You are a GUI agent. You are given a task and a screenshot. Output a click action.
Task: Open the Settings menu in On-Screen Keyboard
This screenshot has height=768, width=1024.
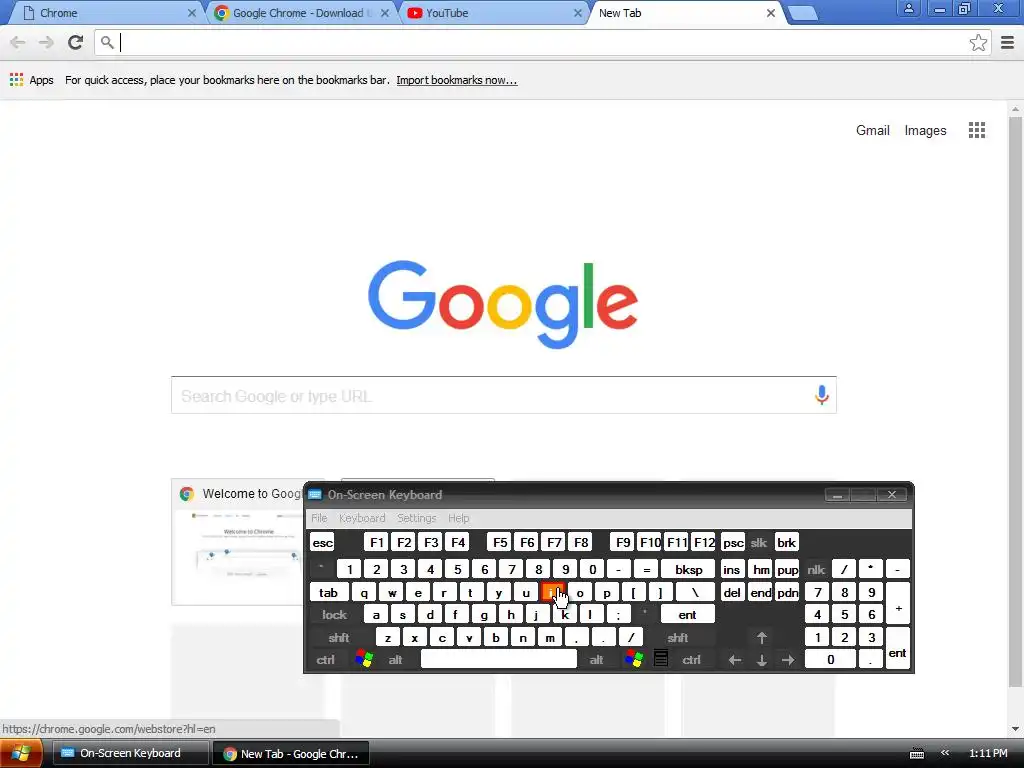point(417,518)
